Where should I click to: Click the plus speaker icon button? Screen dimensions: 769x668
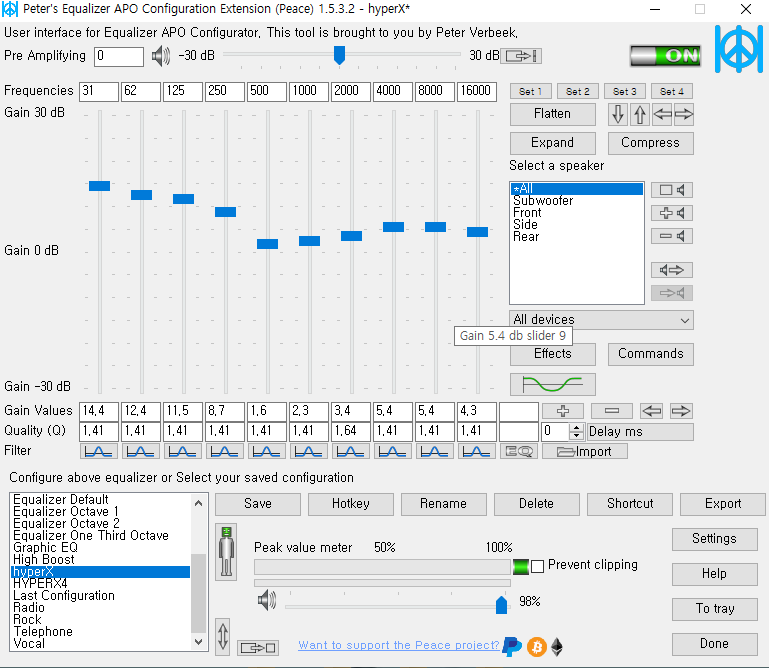click(671, 213)
